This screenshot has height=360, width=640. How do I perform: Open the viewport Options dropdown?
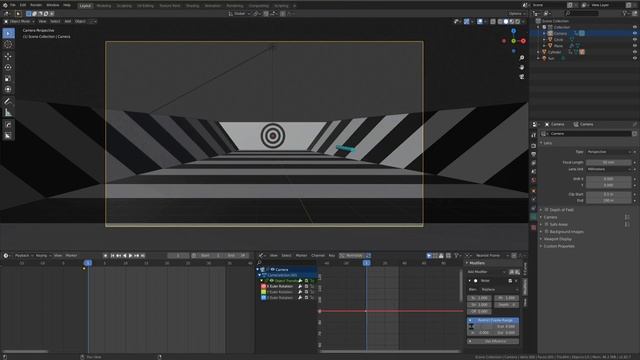516,13
